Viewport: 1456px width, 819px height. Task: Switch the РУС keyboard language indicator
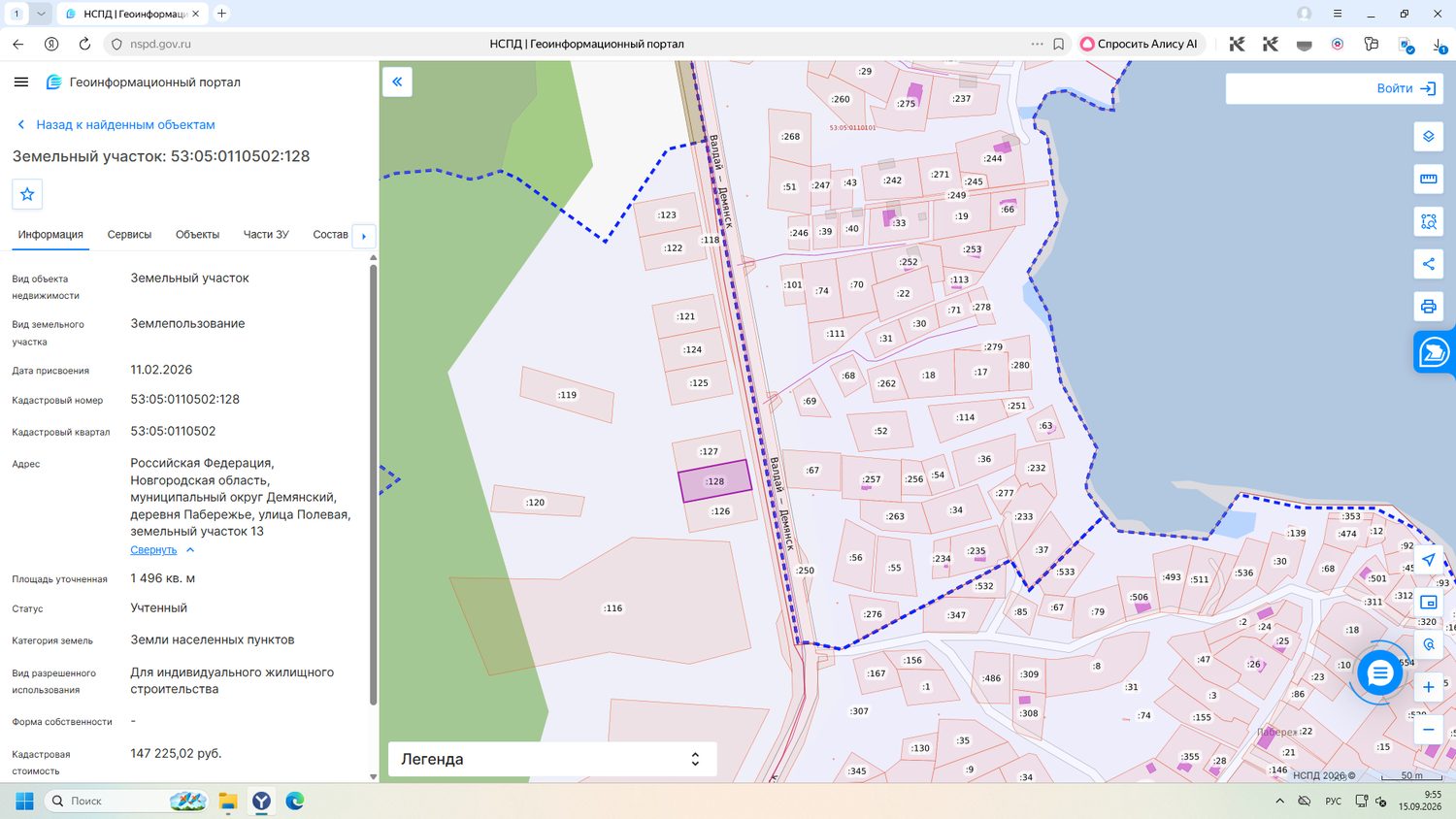pos(1333,801)
